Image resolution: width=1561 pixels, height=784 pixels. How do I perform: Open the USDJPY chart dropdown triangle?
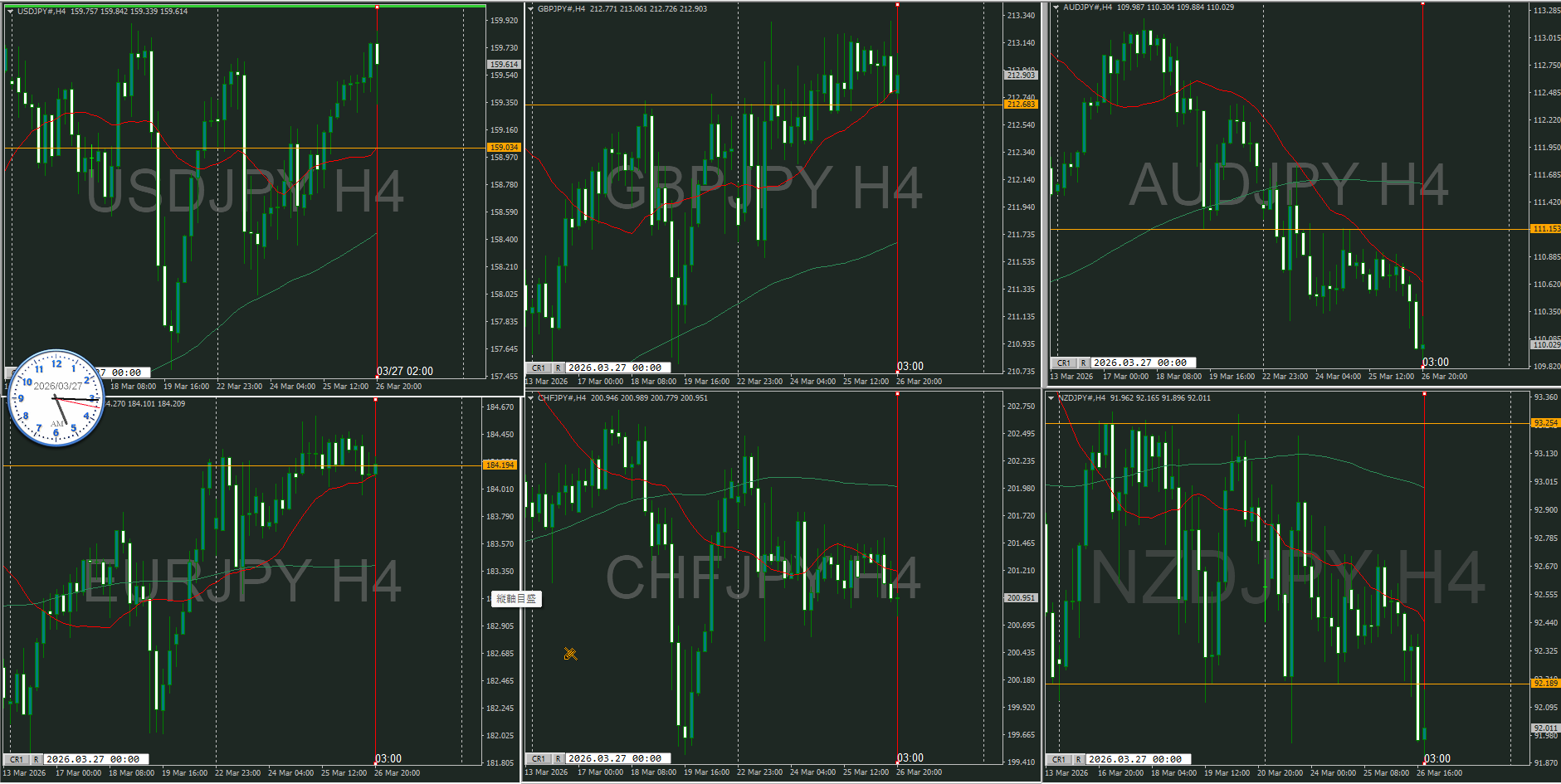click(10, 12)
